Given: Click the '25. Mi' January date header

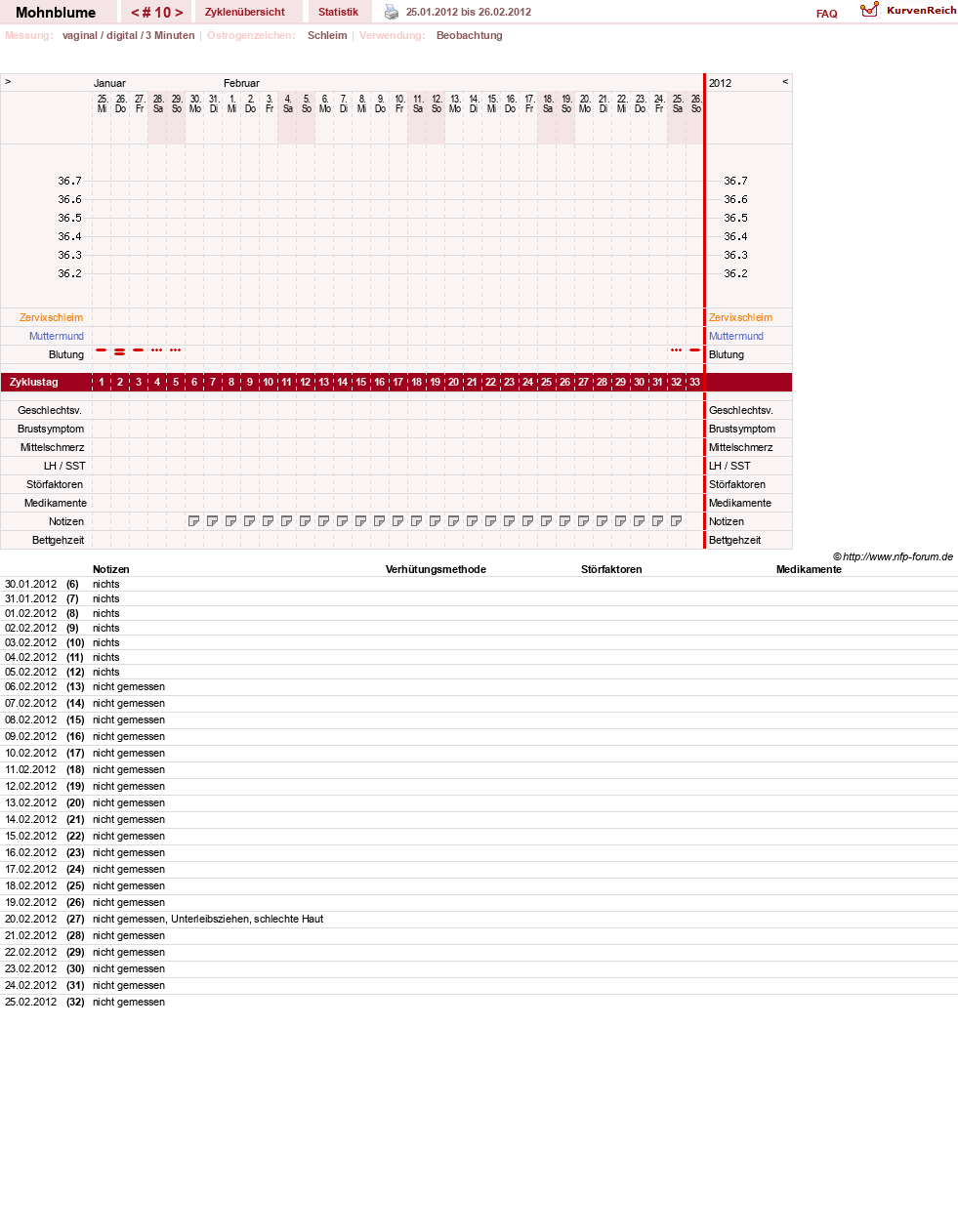Looking at the screenshot, I should 102,103.
